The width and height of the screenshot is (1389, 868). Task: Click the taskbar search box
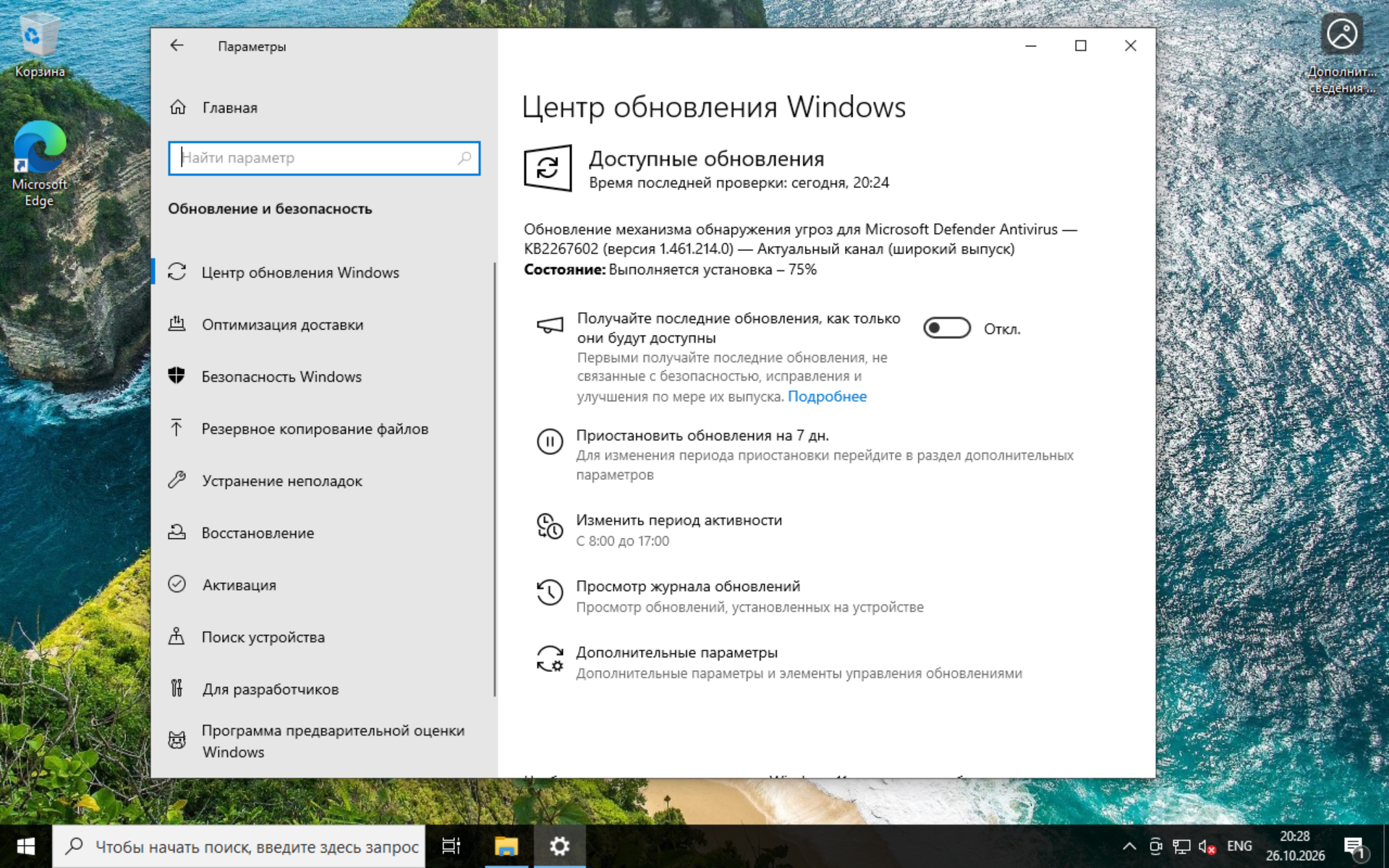[x=239, y=846]
